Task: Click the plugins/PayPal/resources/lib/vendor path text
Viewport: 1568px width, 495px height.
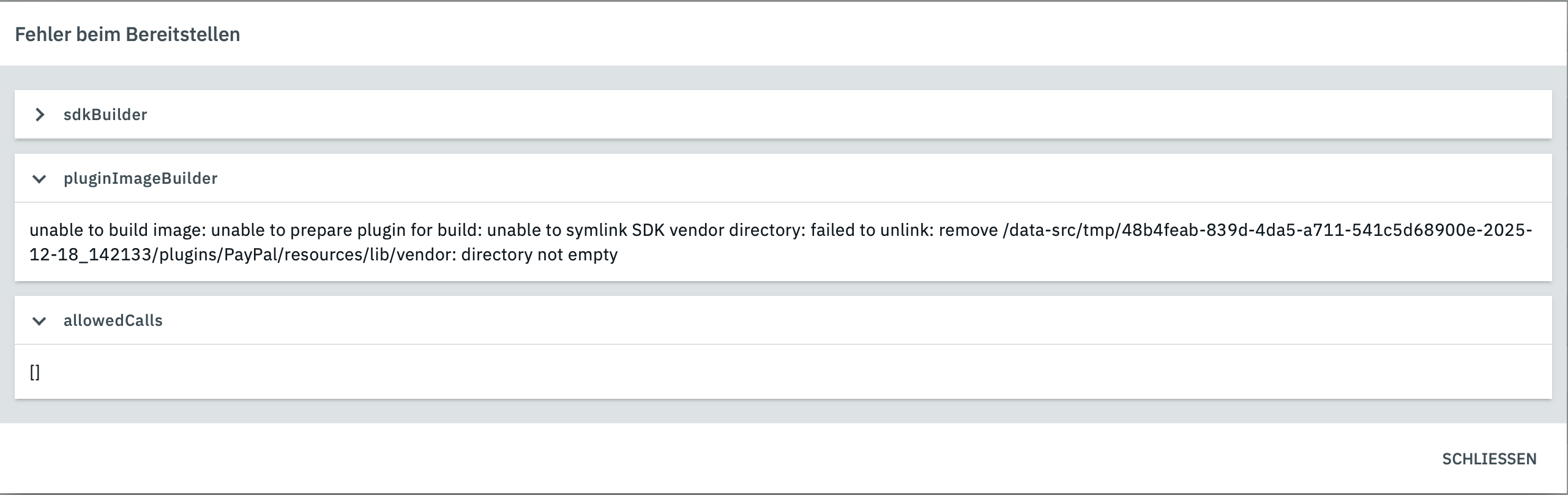Action: pos(306,254)
